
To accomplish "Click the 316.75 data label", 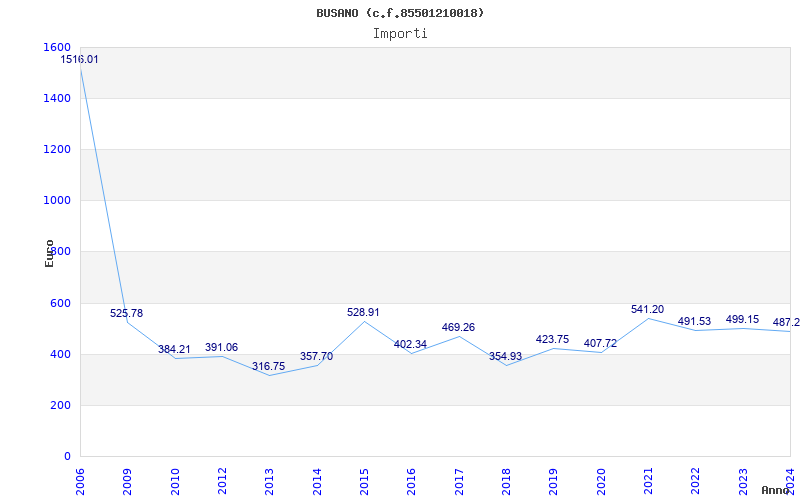I will [268, 366].
